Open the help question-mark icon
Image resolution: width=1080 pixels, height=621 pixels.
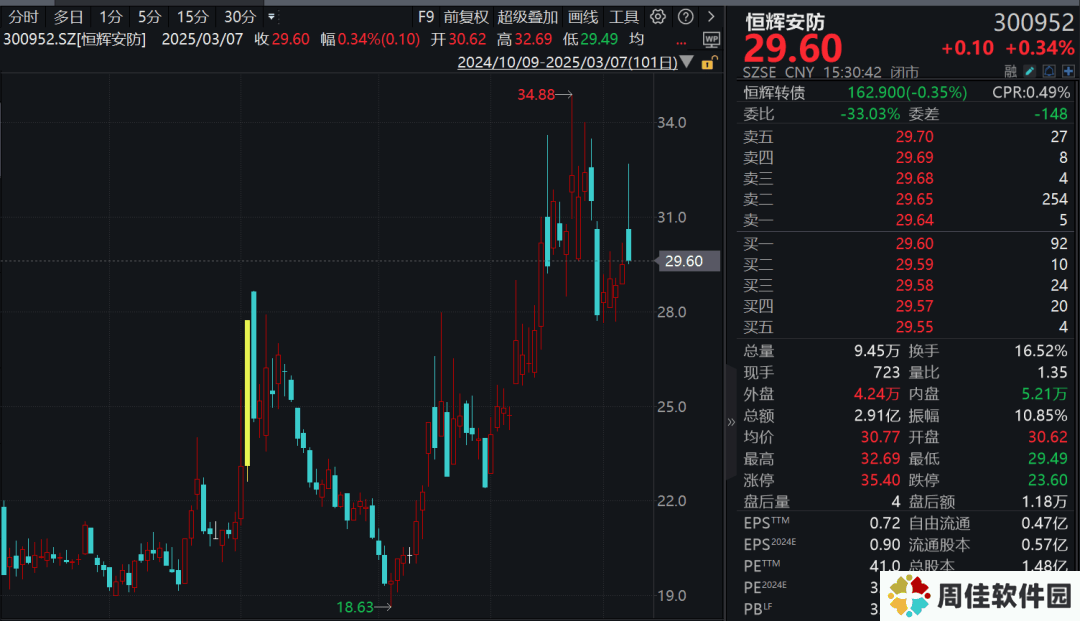(x=685, y=17)
